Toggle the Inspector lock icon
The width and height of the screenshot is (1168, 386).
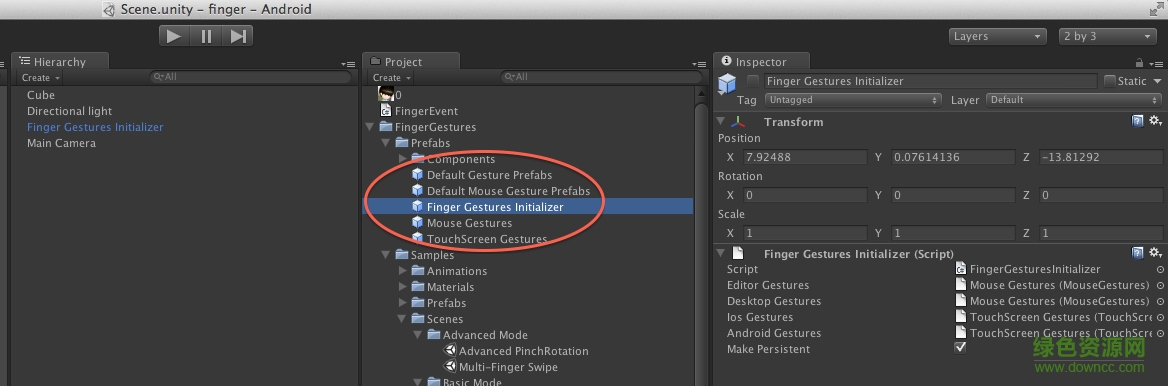coord(1140,63)
